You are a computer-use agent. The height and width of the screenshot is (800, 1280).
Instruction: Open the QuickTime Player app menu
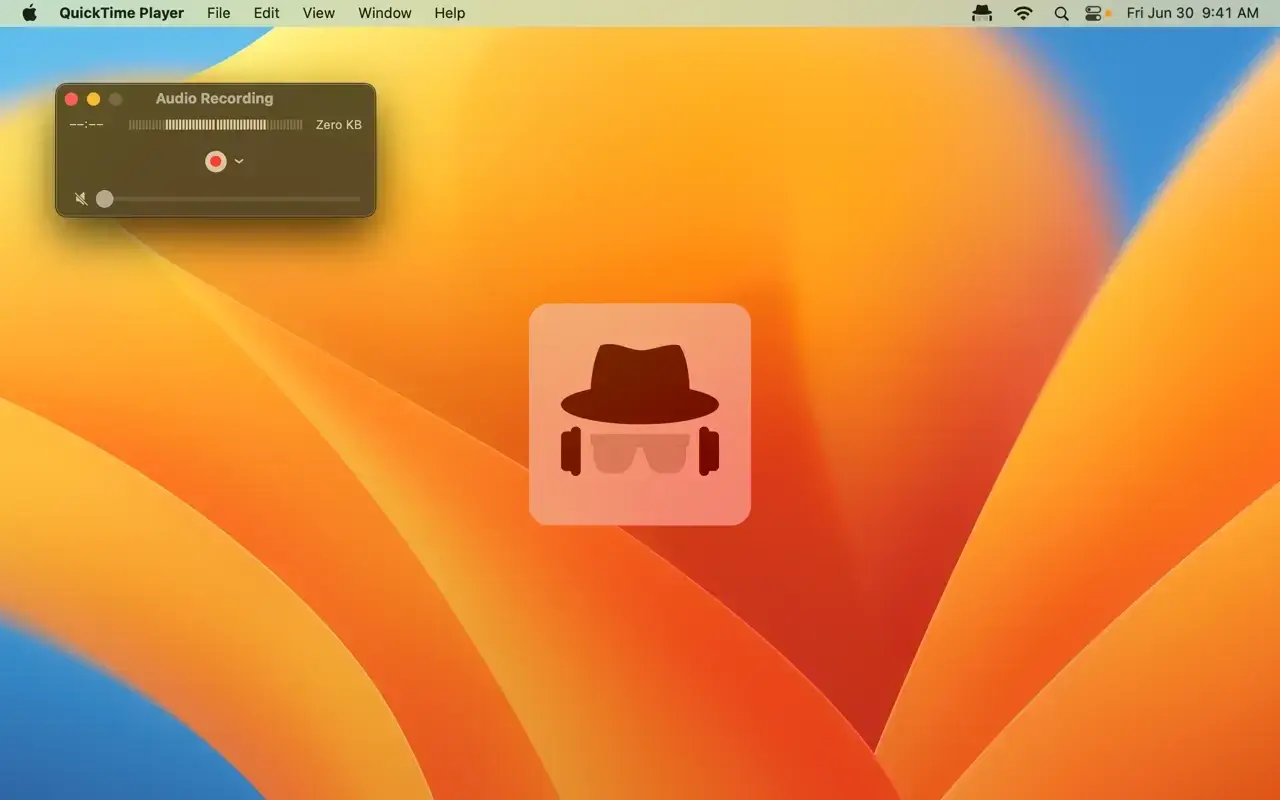(121, 13)
